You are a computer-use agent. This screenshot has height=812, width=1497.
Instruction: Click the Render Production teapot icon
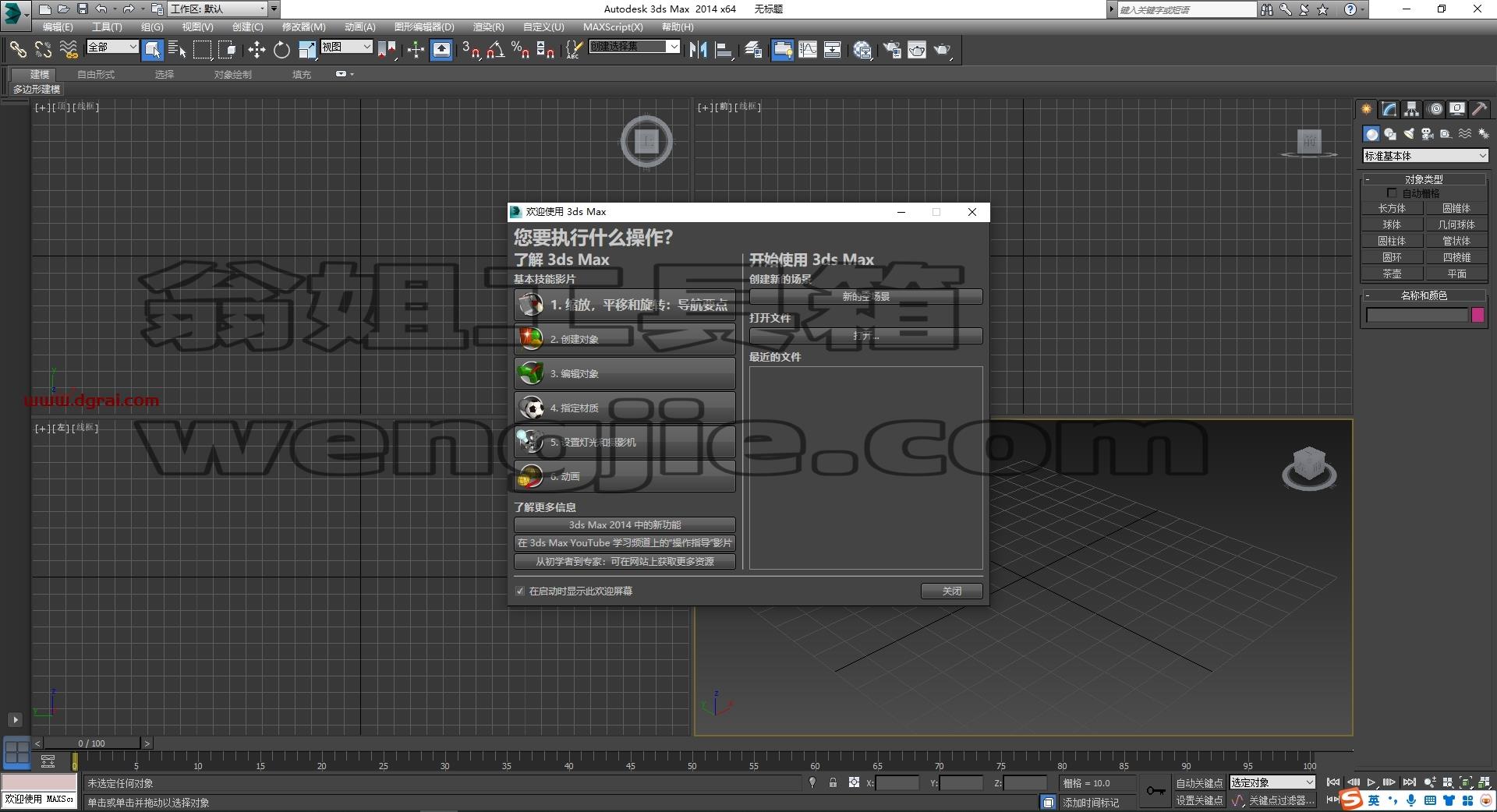coord(943,50)
